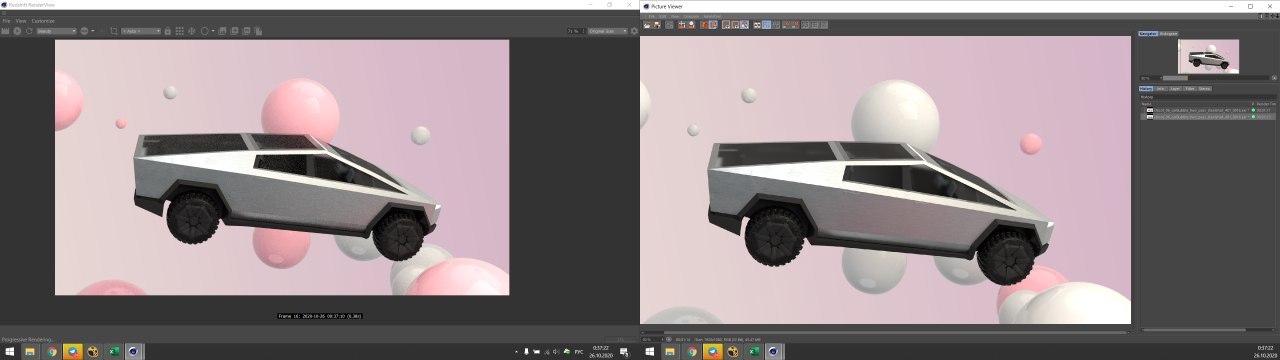This screenshot has height=360, width=1280.
Task: Open the Auto camera dropdown in RenderView
Action: [141, 31]
